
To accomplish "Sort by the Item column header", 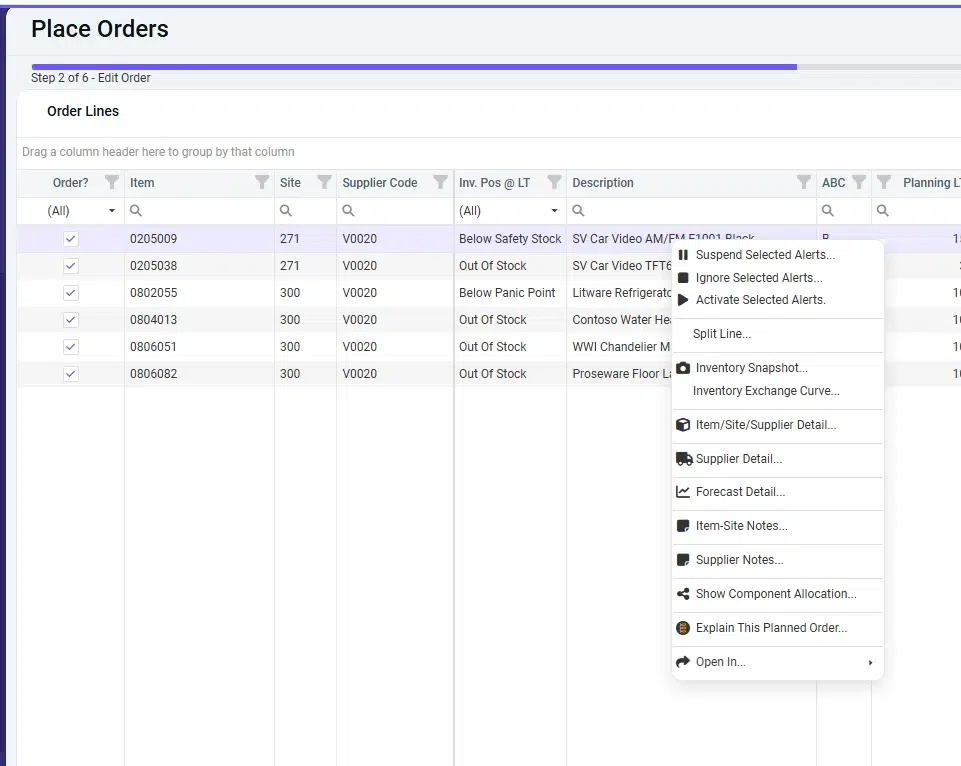I will (x=142, y=183).
